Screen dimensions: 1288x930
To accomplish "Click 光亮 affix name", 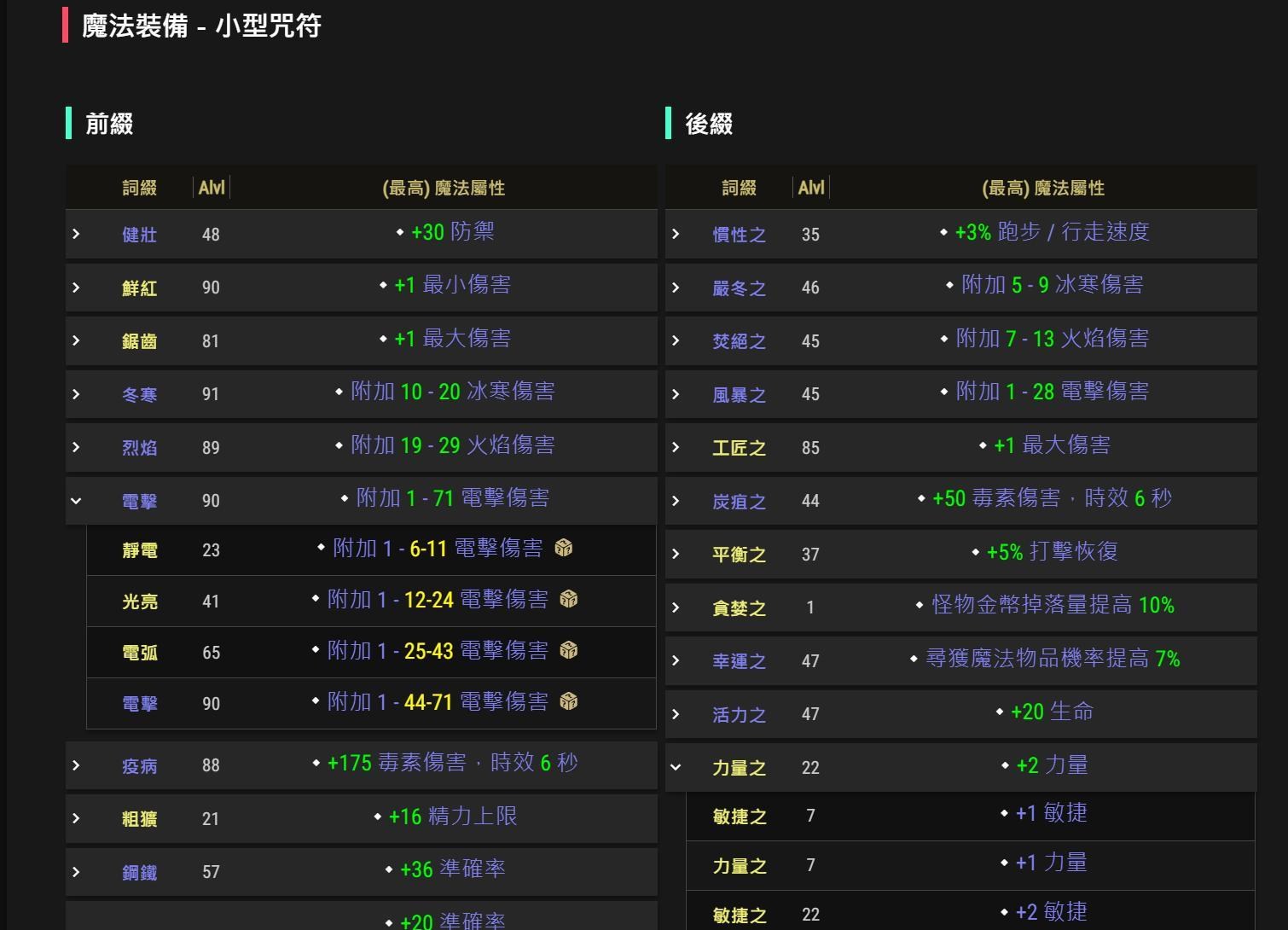I will pos(140,602).
